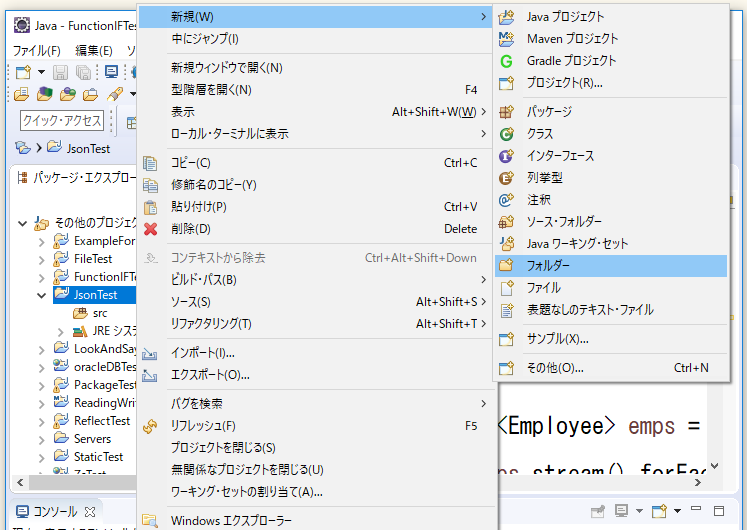Click the クイック・アクセス field
747x530 pixels.
click(62, 120)
